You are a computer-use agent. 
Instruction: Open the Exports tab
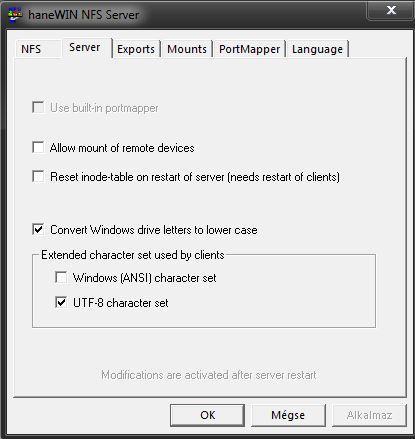point(136,49)
